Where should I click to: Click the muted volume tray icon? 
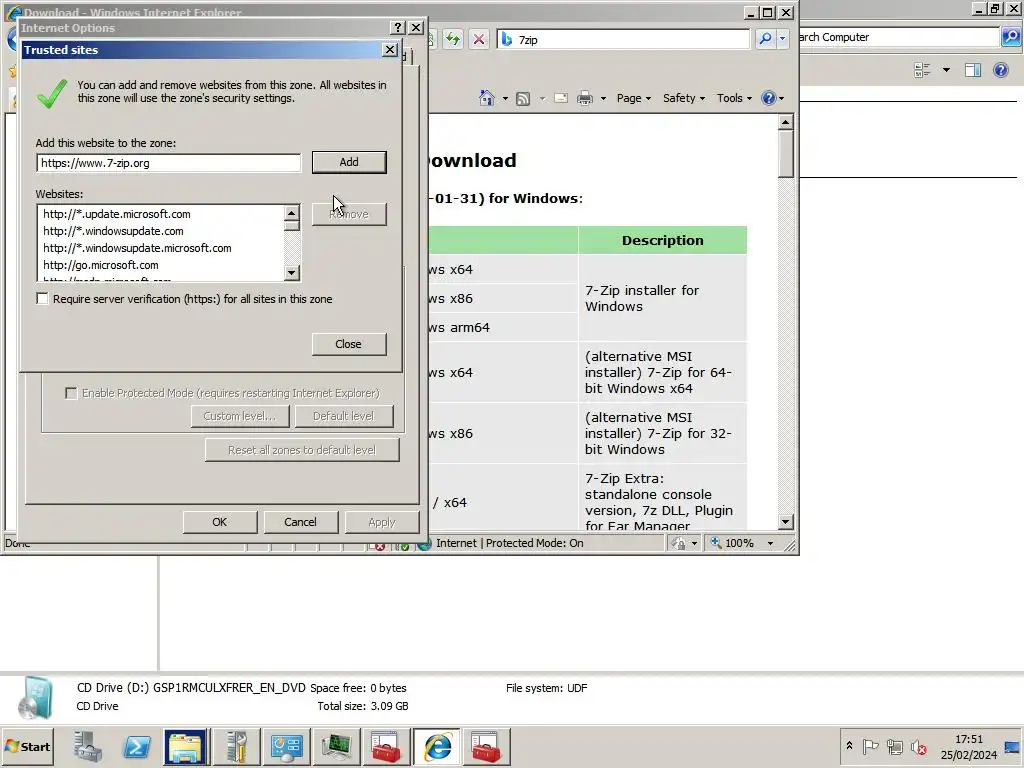pyautogui.click(x=919, y=746)
